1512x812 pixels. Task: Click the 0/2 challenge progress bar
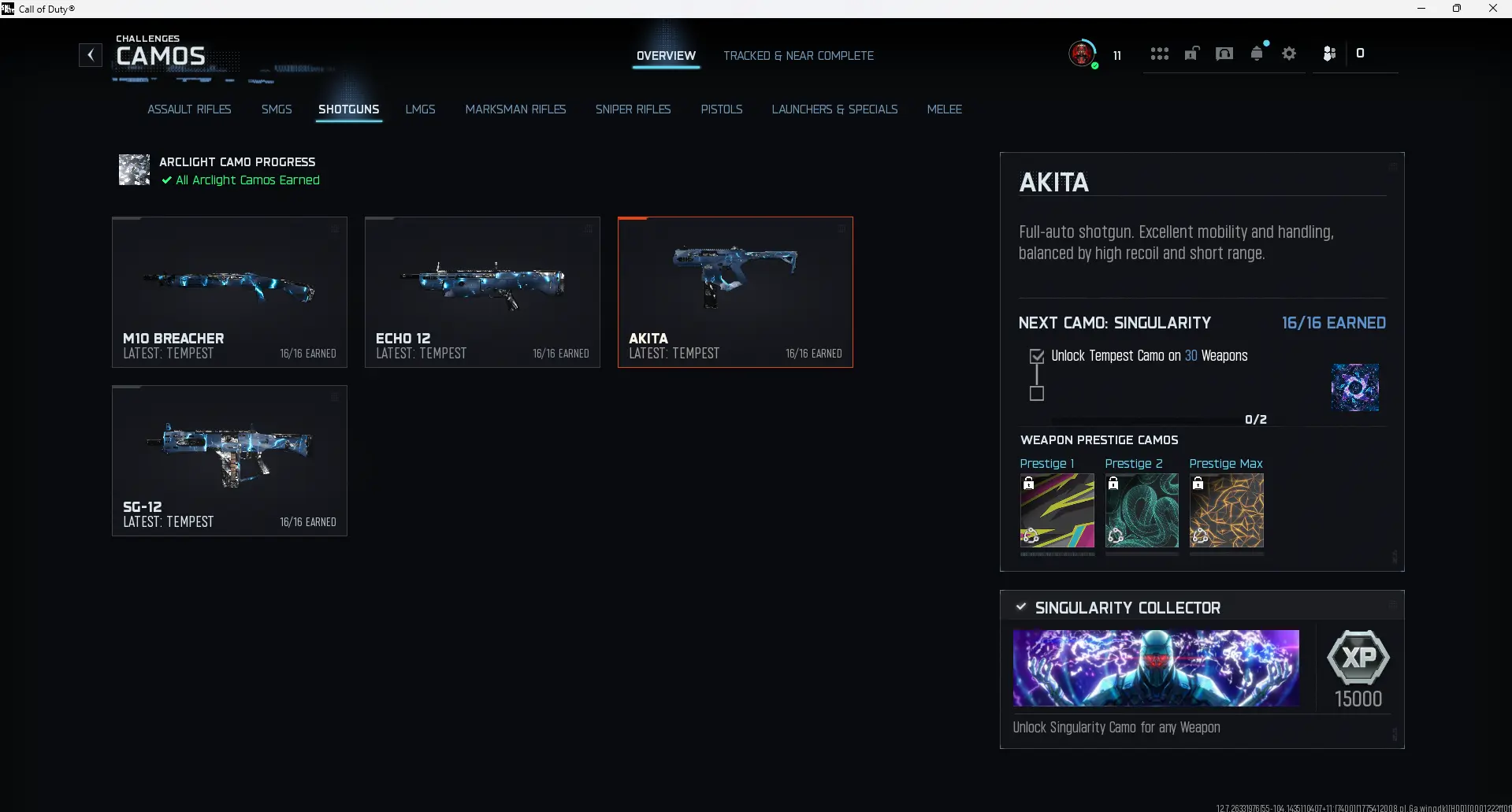tap(1147, 421)
